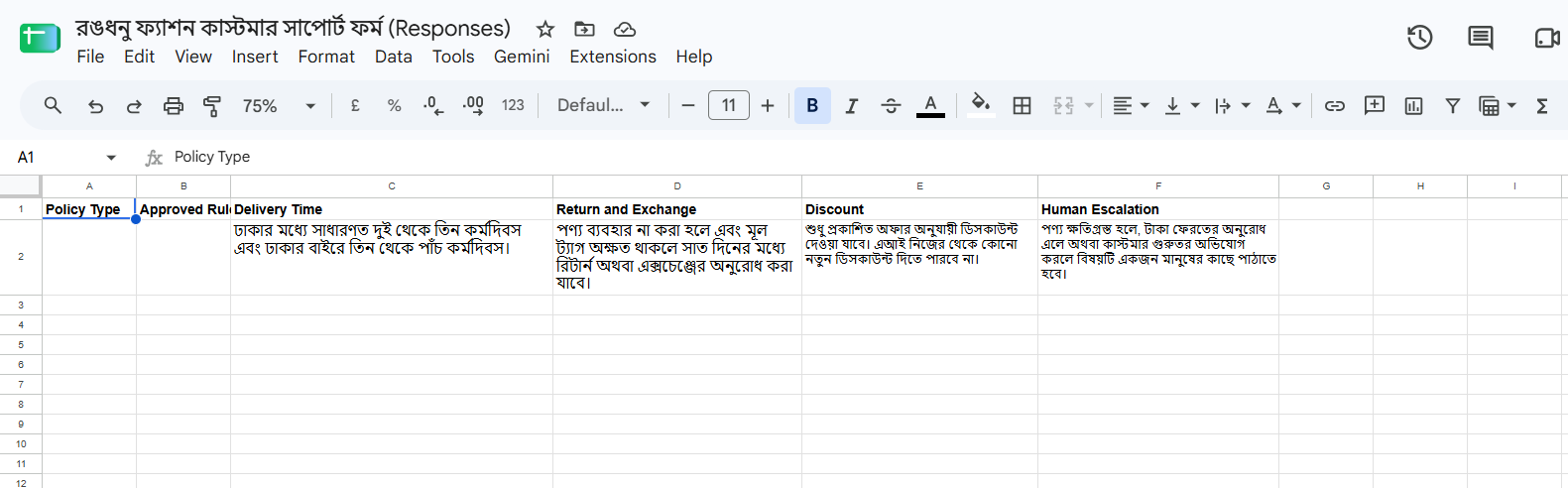Increase decimal places
The width and height of the screenshot is (1568, 488).
click(473, 105)
